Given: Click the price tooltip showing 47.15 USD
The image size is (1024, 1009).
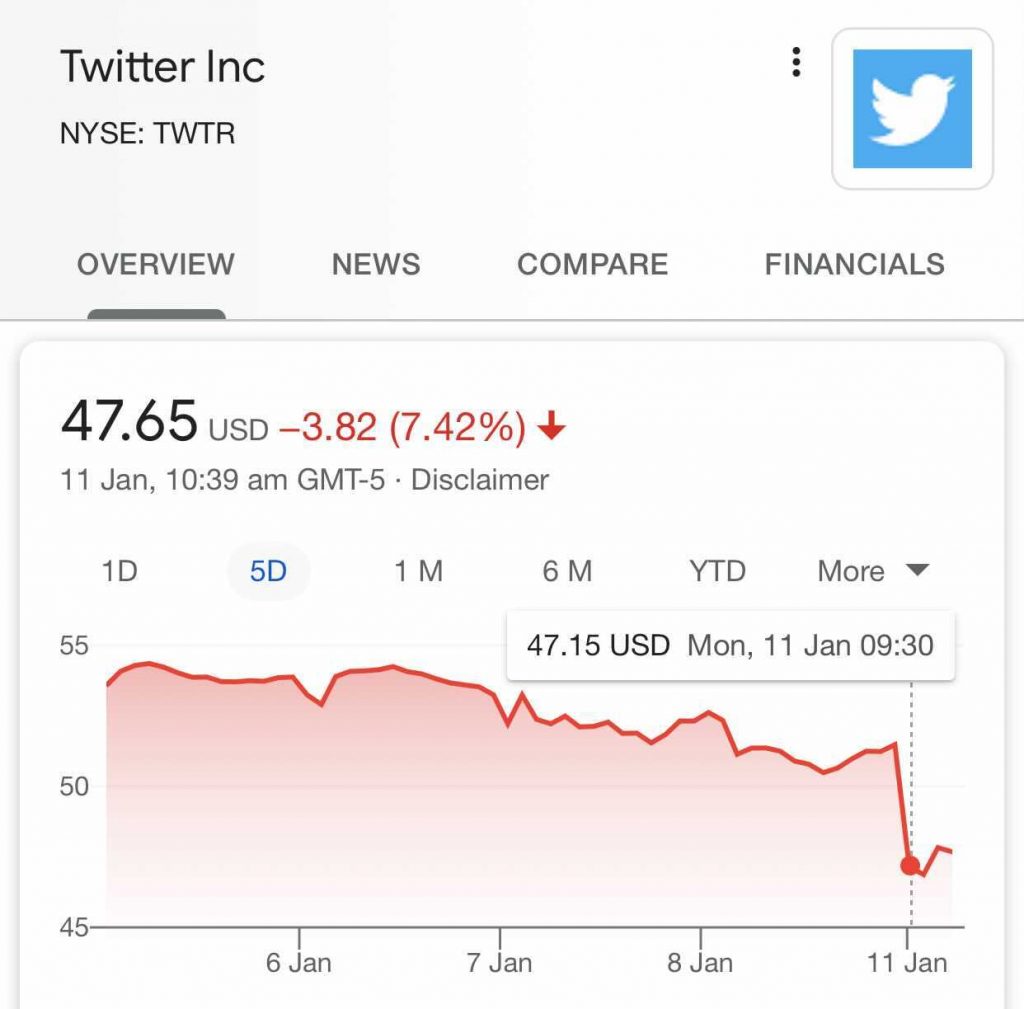Looking at the screenshot, I should pos(728,645).
